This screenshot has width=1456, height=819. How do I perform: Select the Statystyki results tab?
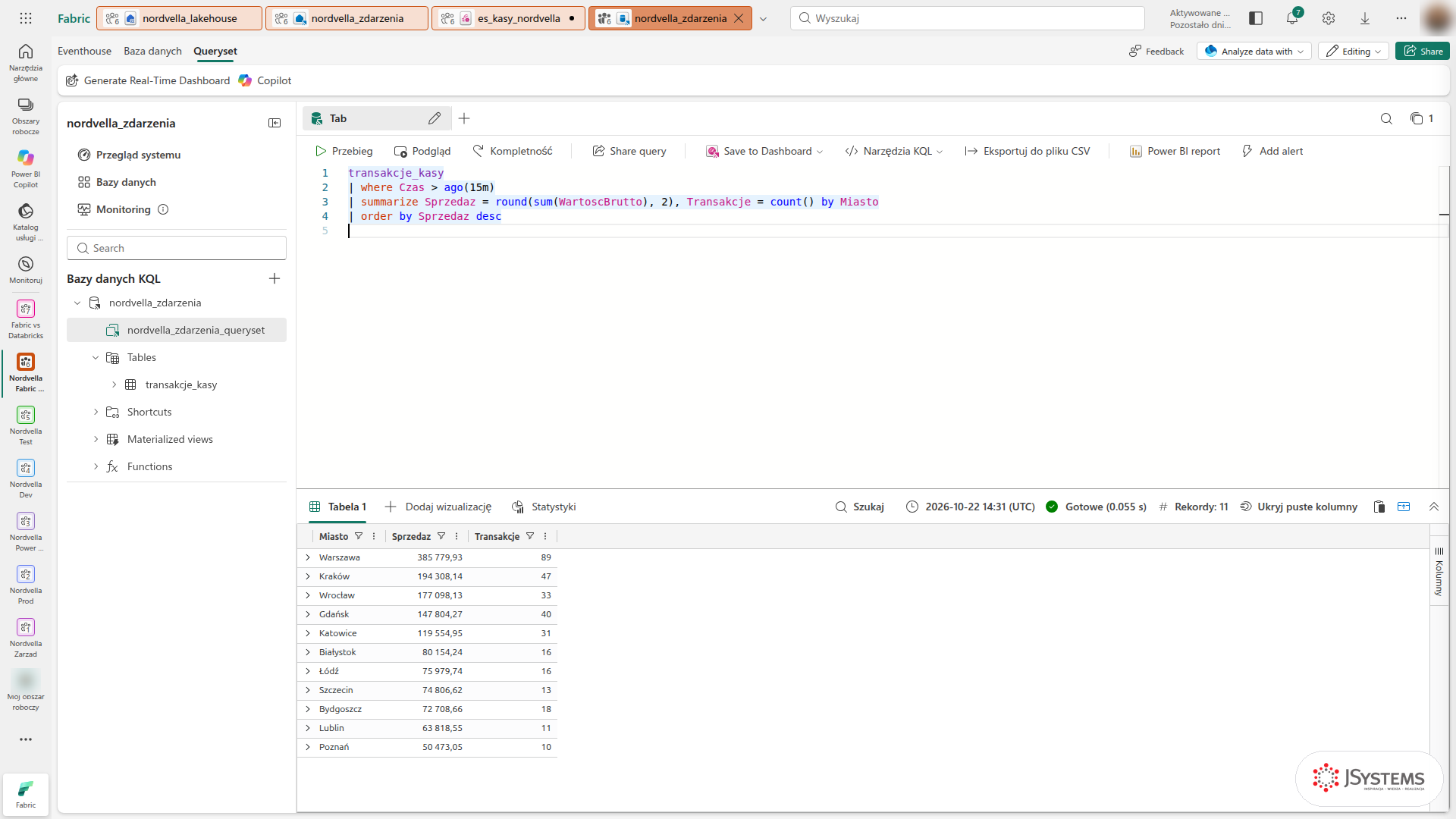coord(544,507)
